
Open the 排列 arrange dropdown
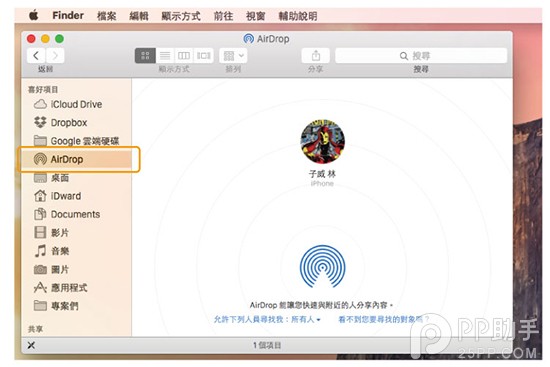click(233, 55)
